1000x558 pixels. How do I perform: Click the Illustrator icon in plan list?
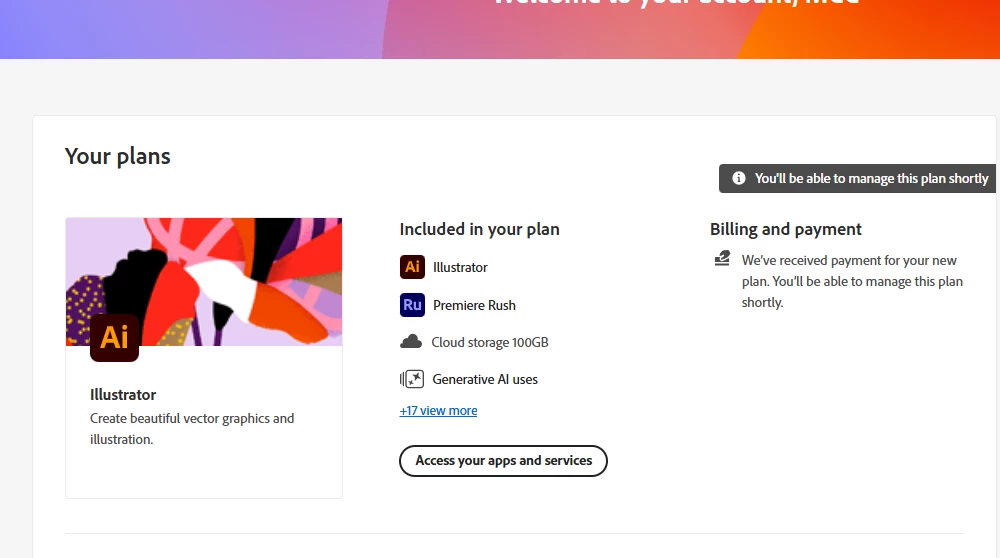coord(412,267)
